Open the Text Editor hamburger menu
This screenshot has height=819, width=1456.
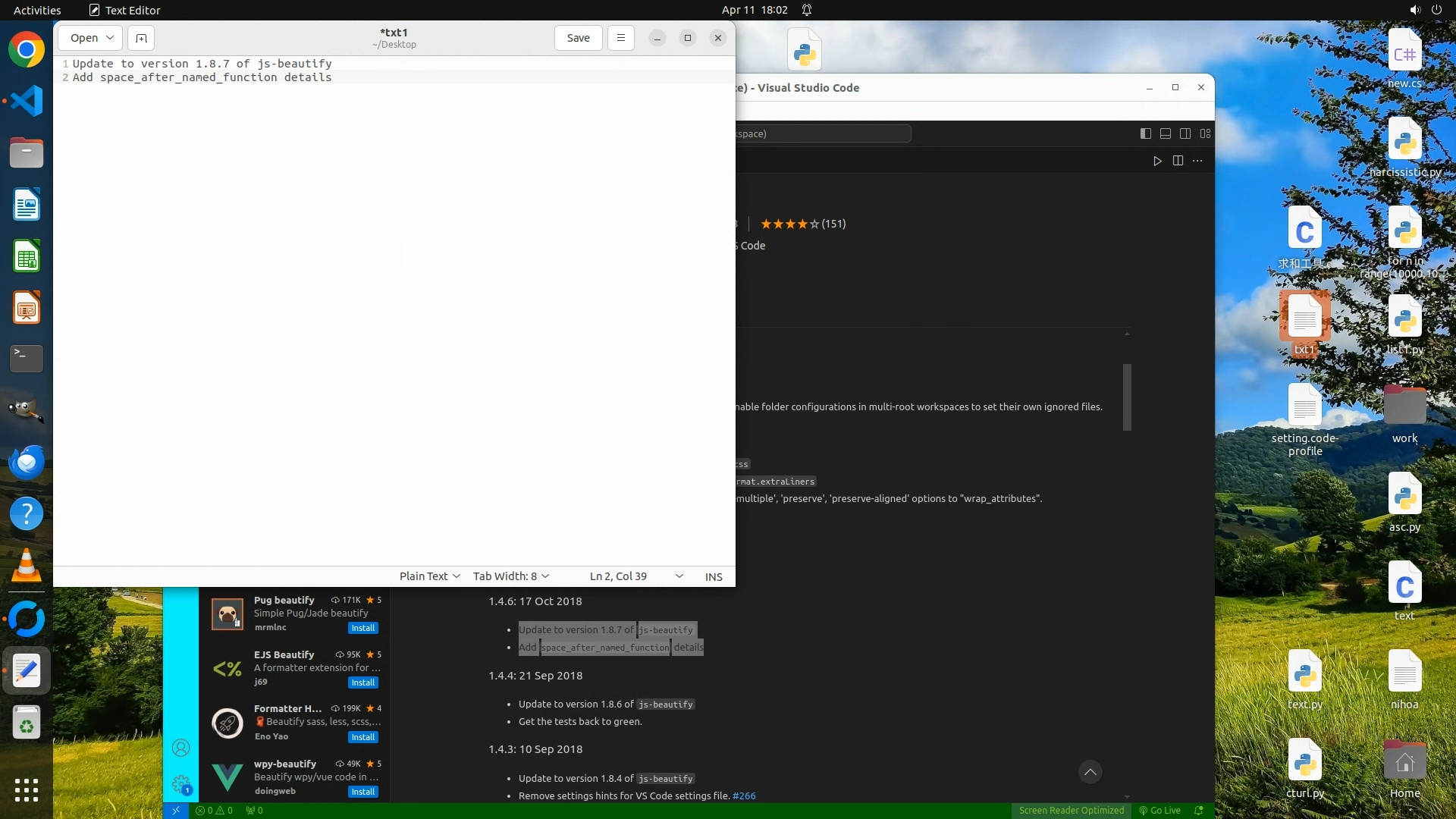point(620,38)
